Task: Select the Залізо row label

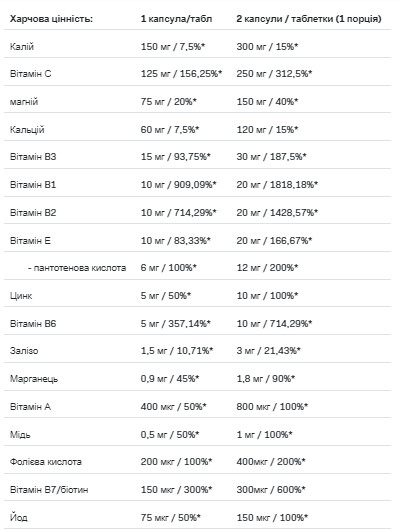Action: click(24, 351)
